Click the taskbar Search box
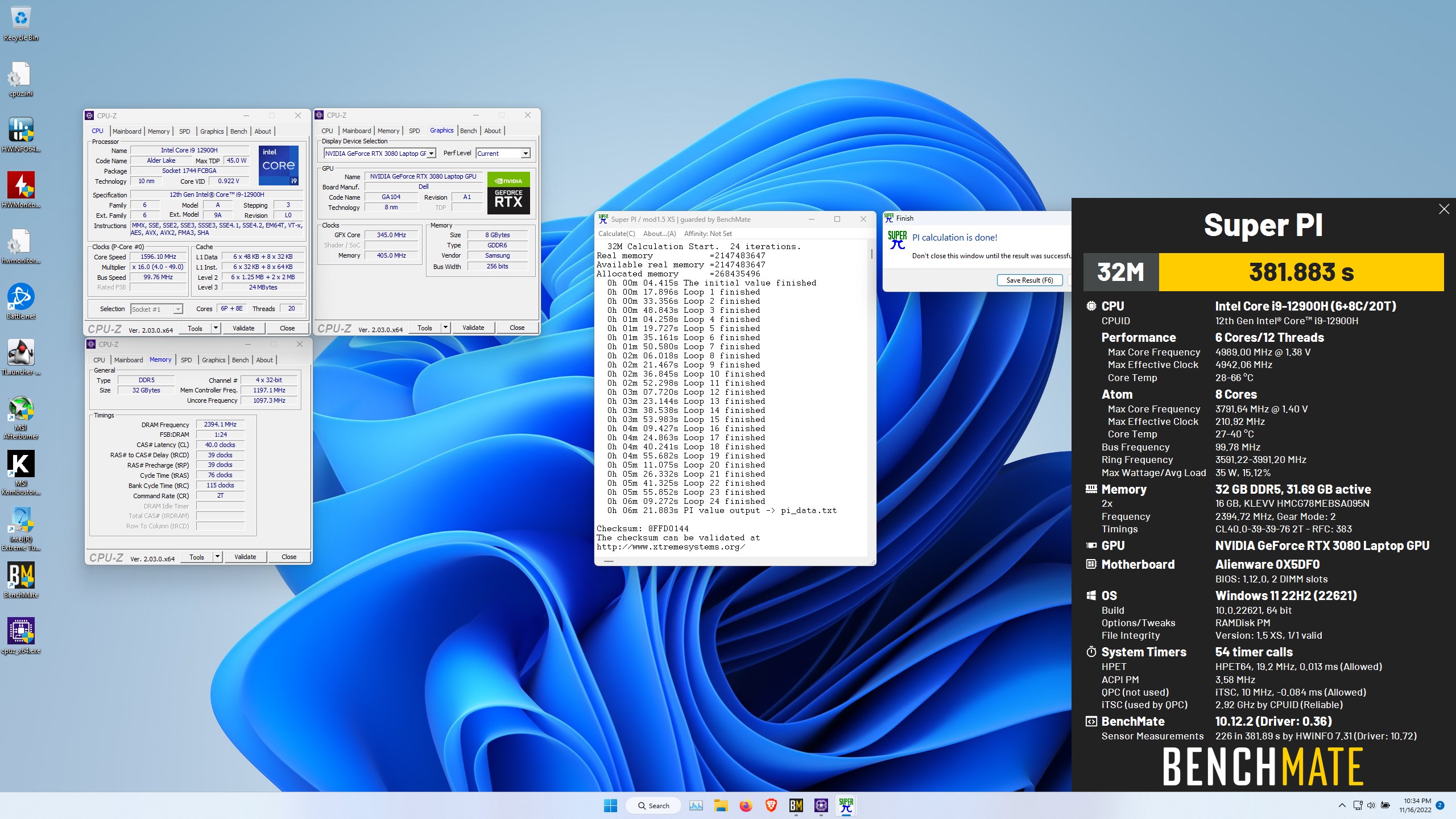 tap(653, 805)
